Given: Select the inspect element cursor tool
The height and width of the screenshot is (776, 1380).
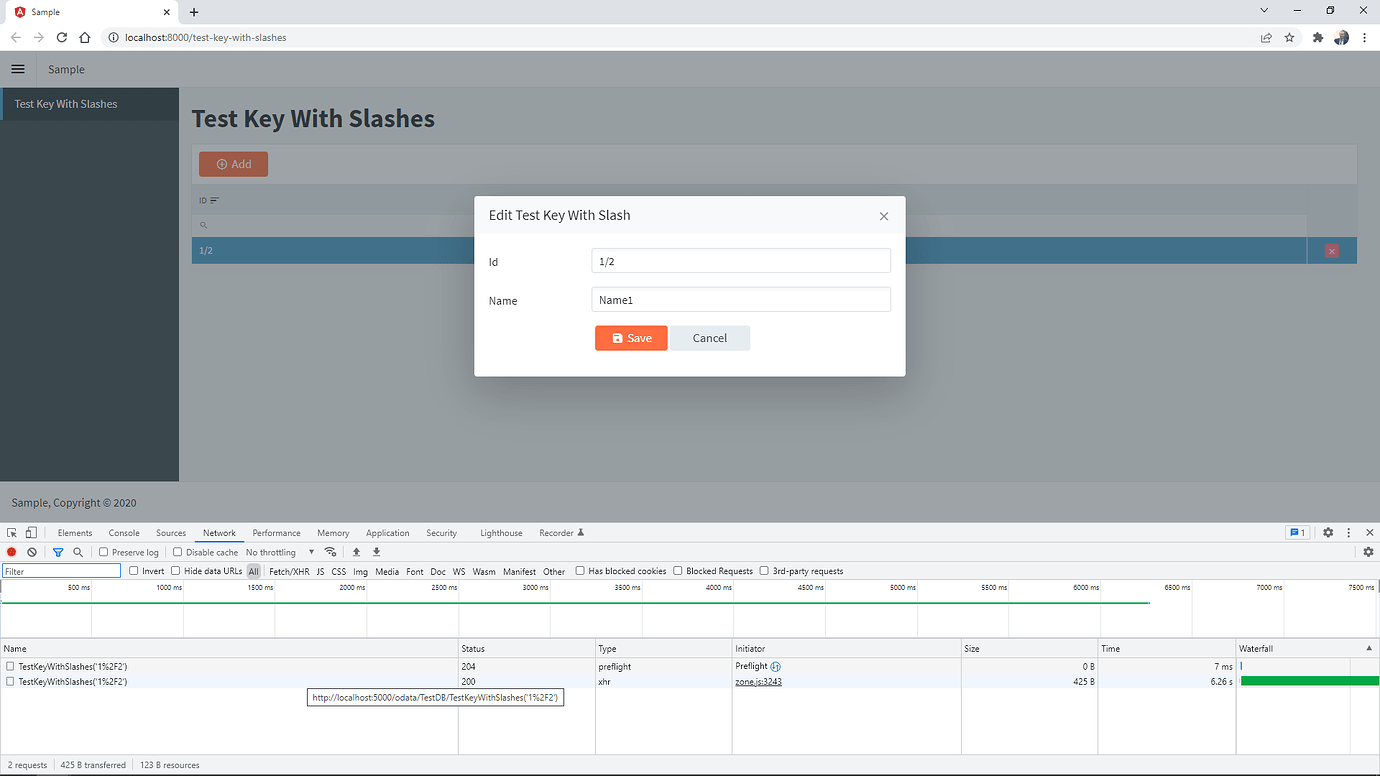Looking at the screenshot, I should (11, 532).
